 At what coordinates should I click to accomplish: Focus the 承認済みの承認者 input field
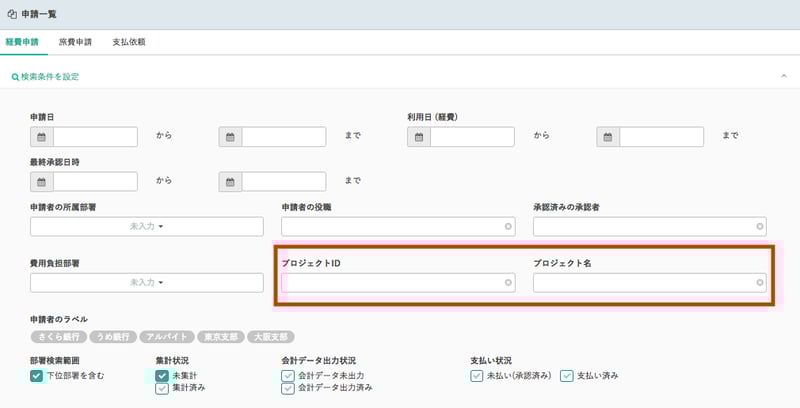[x=649, y=226]
